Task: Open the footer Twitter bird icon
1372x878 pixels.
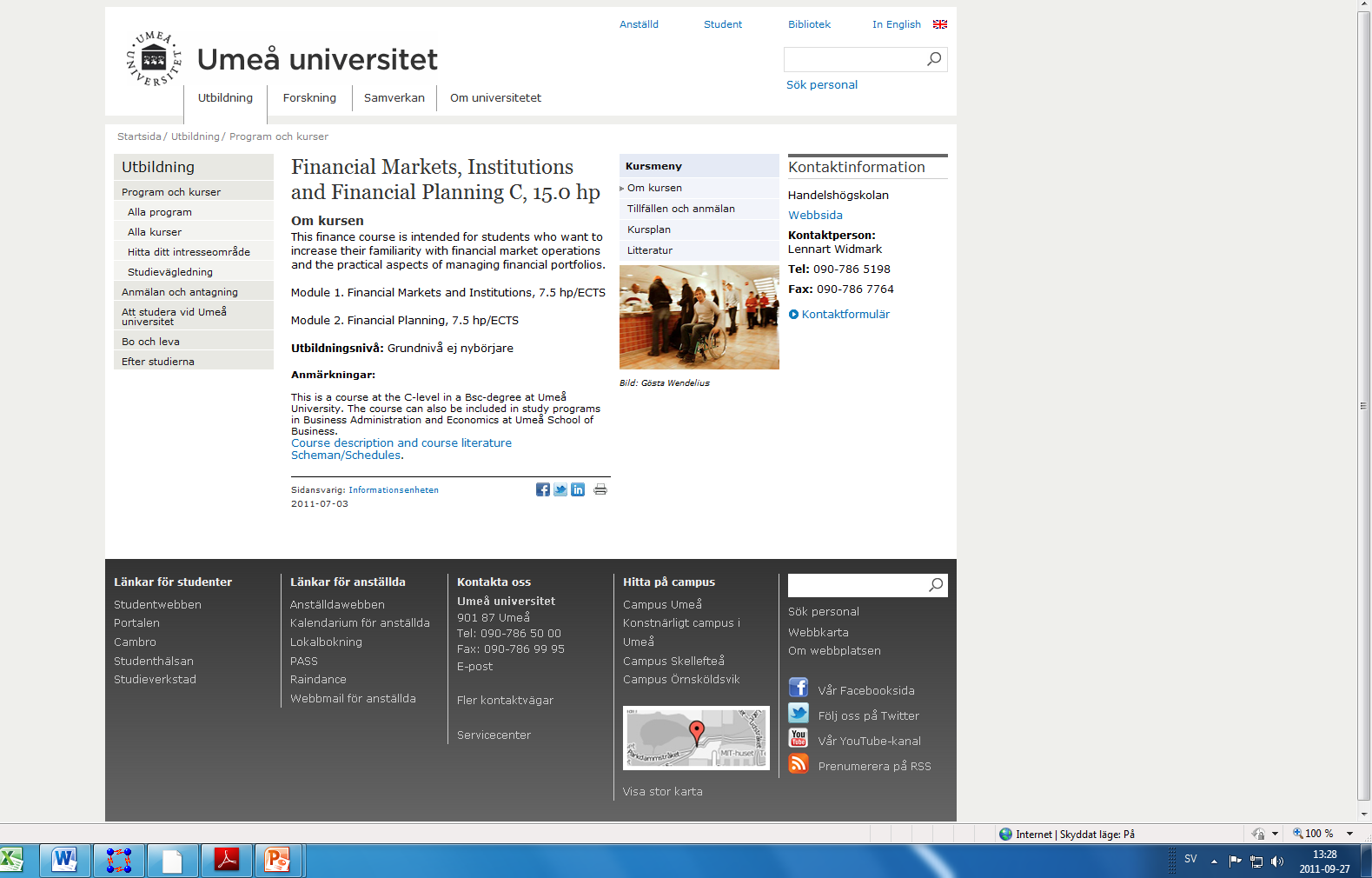Action: coord(799,713)
